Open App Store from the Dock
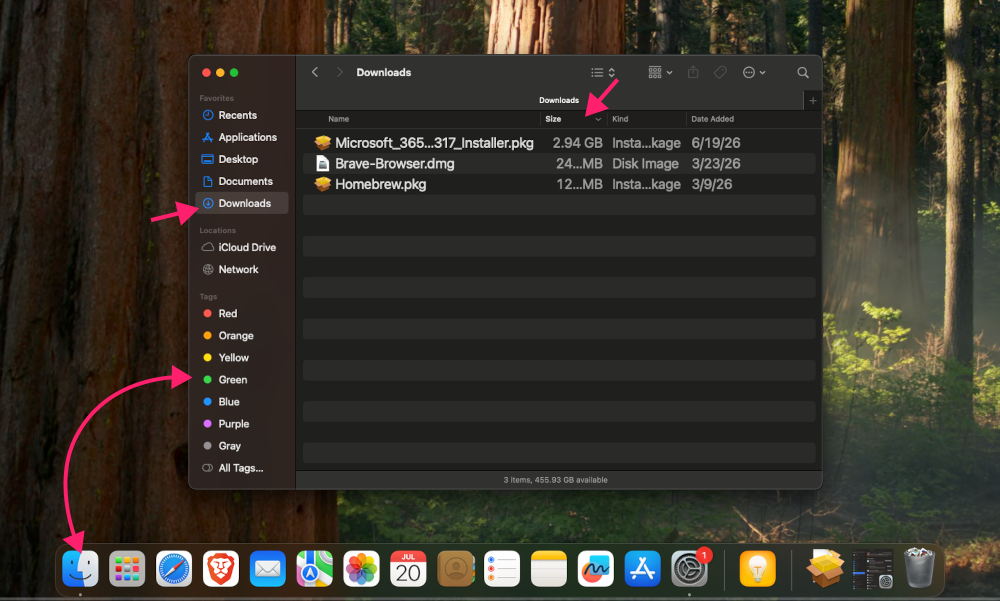Screen dimensions: 1000x601 pyautogui.click(x=642, y=568)
